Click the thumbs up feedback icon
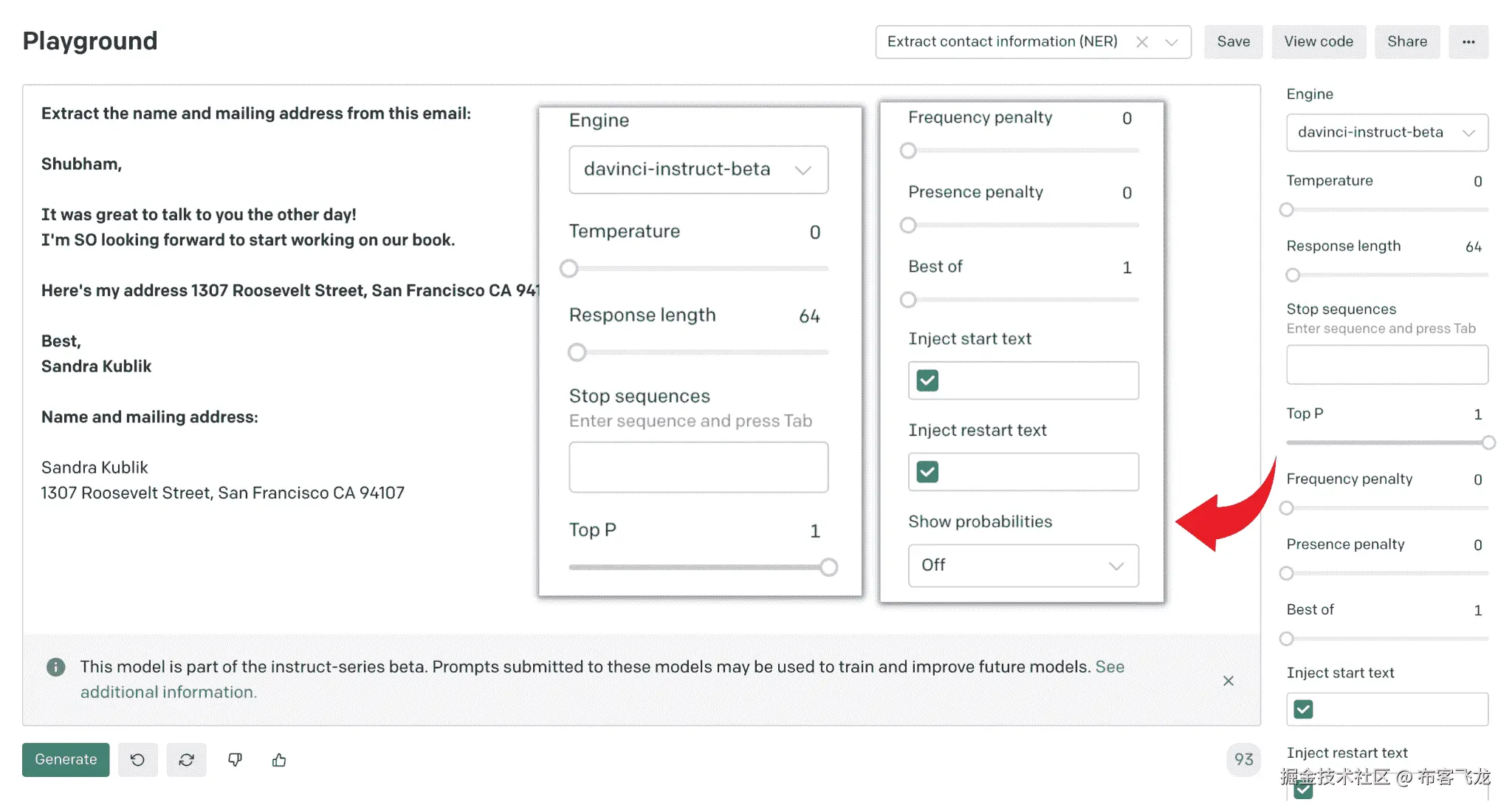Screen dimensions: 1512x808 tap(279, 759)
